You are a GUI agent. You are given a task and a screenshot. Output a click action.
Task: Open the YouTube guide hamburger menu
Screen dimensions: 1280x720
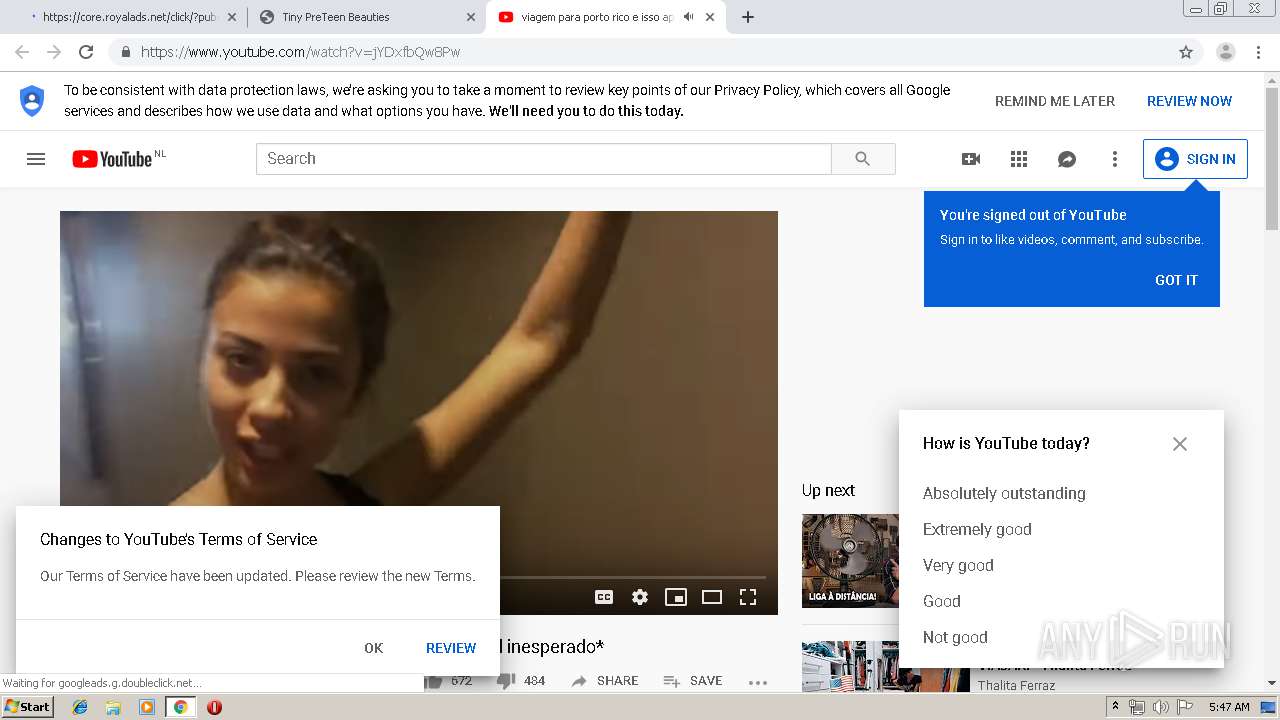coord(36,159)
